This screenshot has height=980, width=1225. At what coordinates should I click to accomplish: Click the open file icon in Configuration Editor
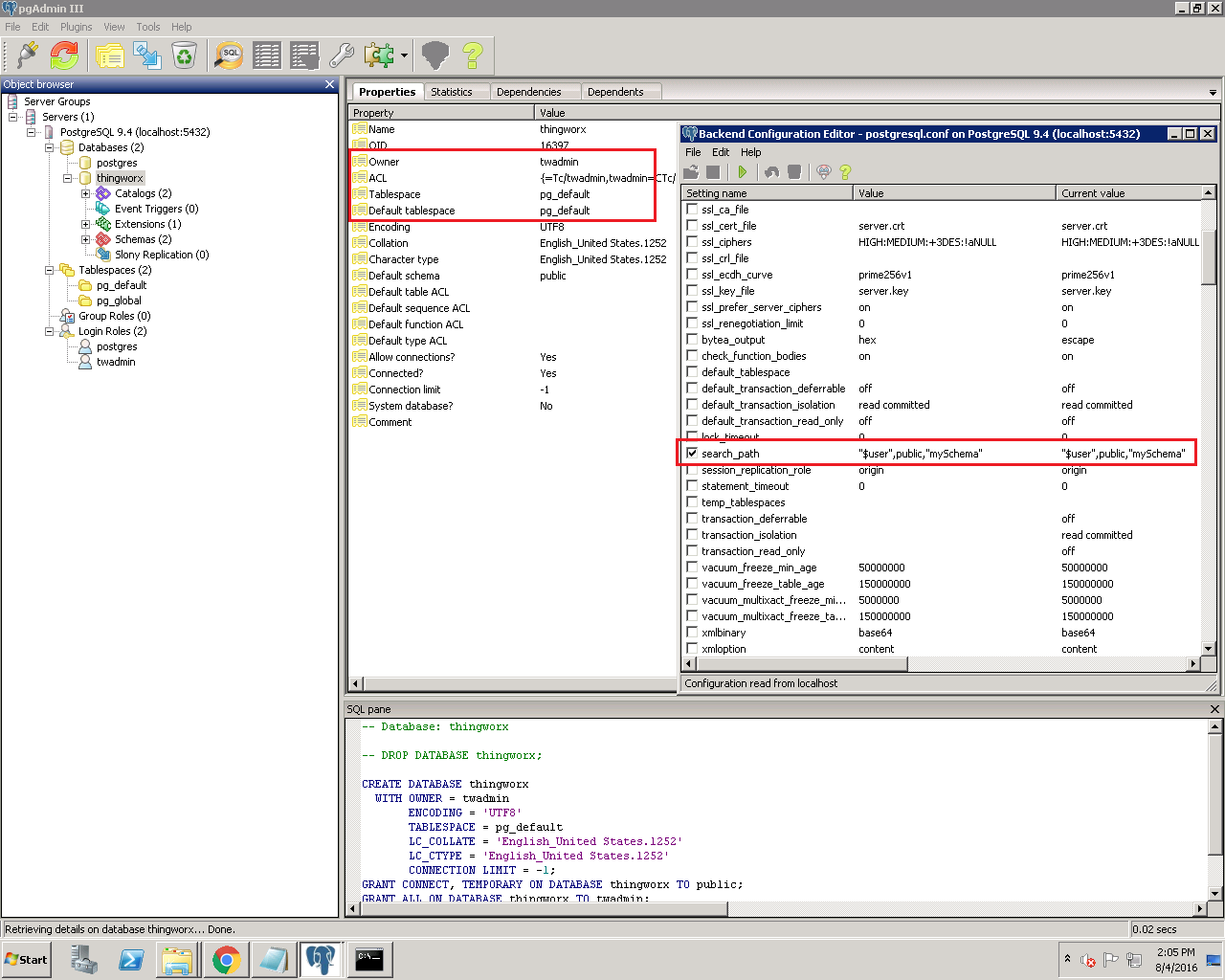[x=691, y=172]
